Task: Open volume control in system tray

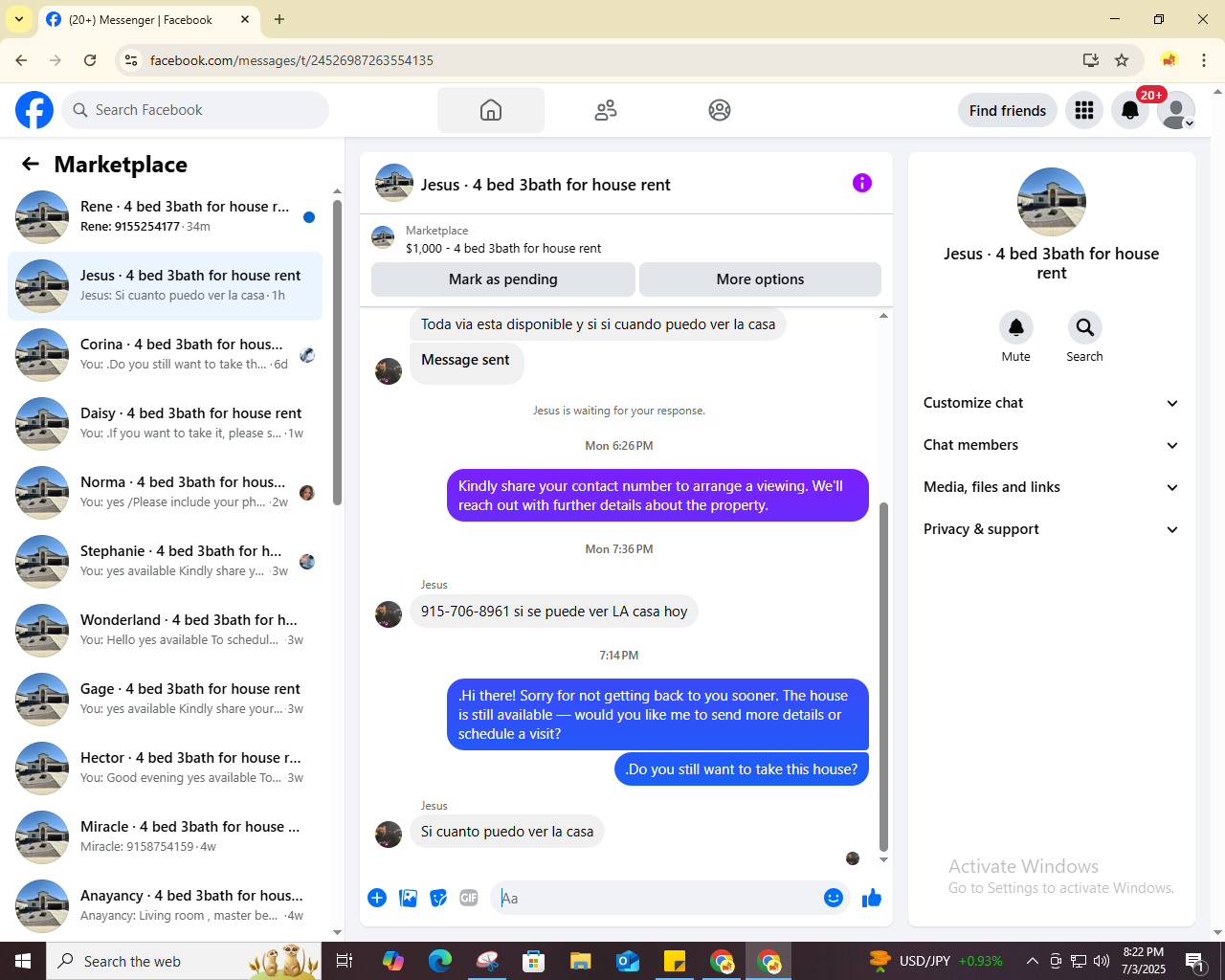Action: click(x=1102, y=961)
